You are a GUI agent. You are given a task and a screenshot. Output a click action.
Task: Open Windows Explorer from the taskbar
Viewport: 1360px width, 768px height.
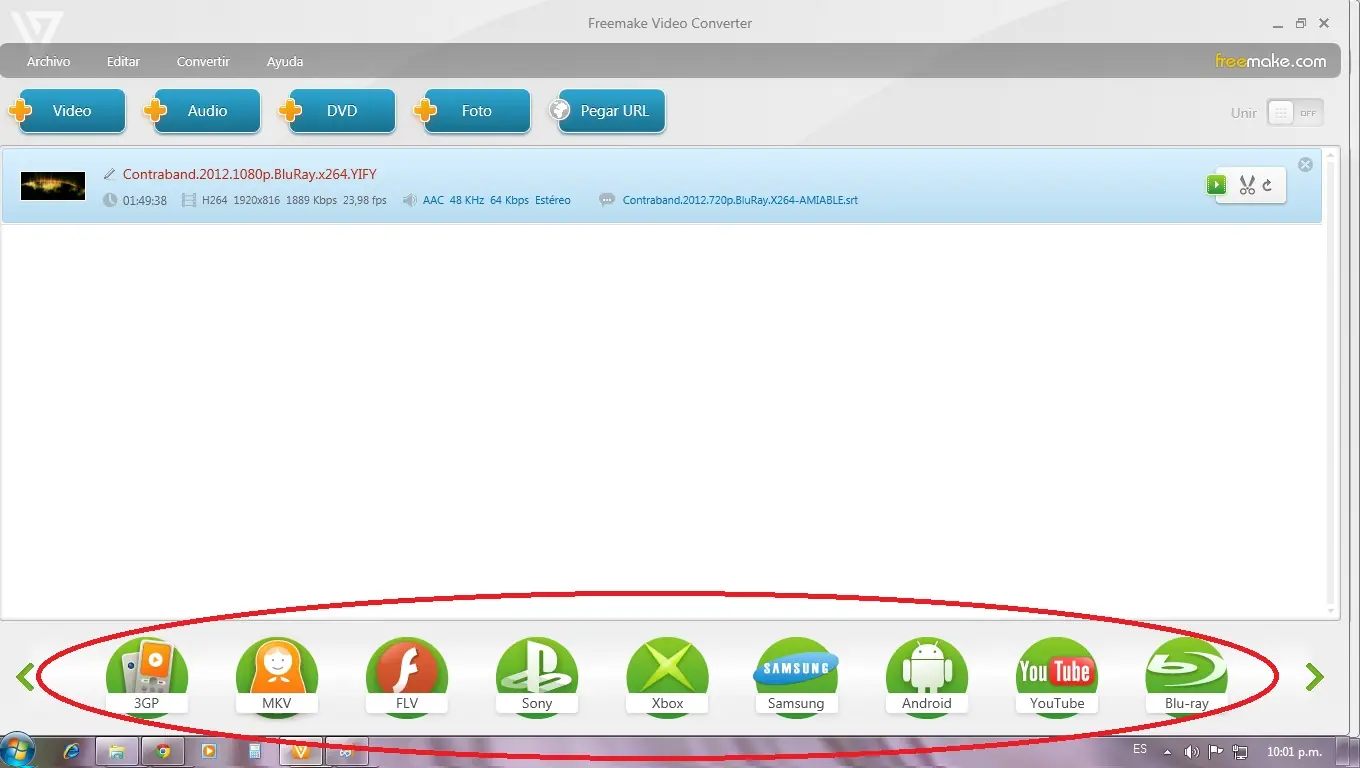point(116,751)
